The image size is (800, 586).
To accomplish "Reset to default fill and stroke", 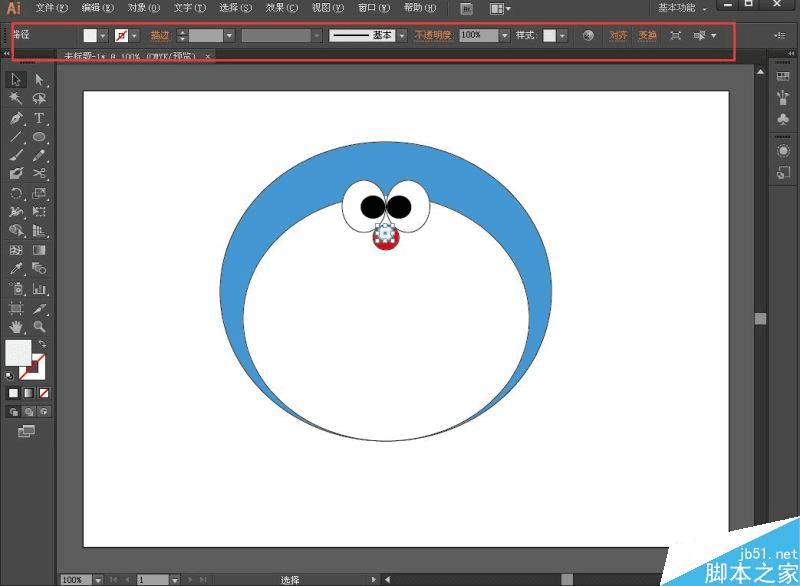I will [x=9, y=376].
